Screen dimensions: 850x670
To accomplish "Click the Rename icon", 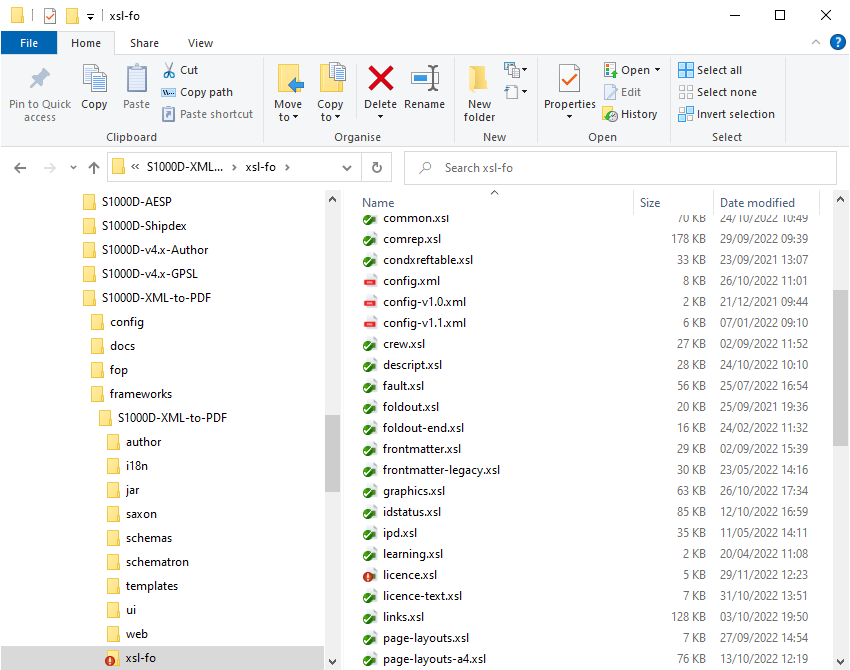I will (x=424, y=79).
